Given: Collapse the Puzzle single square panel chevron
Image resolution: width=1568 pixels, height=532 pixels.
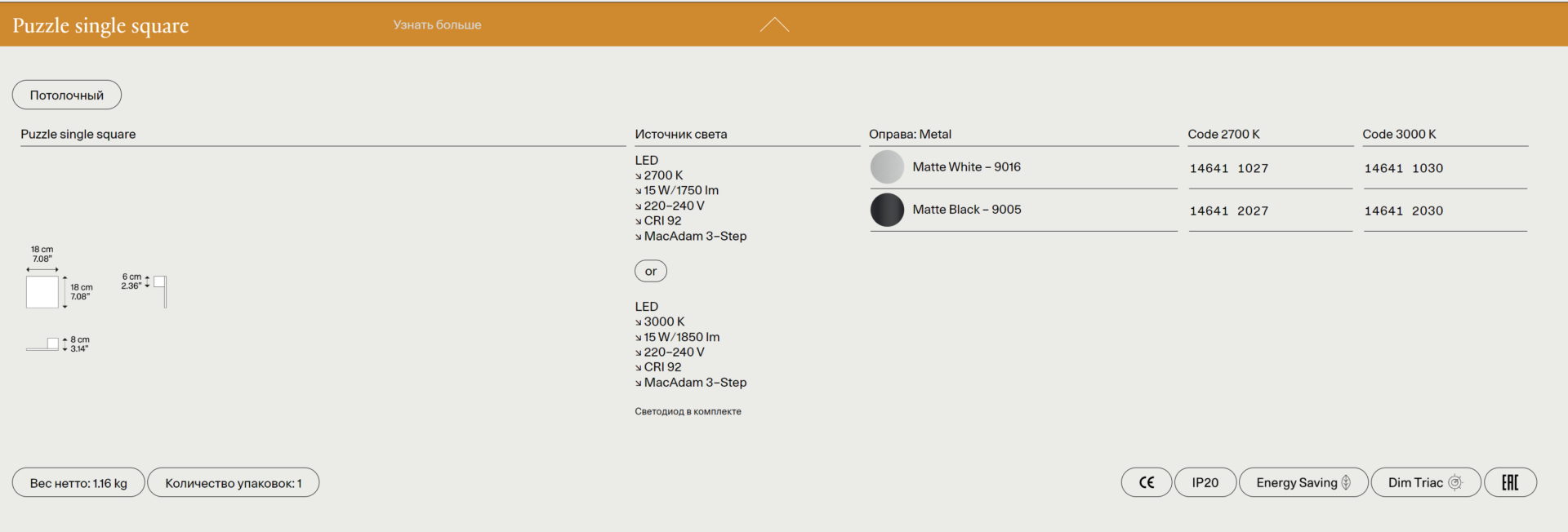Looking at the screenshot, I should pyautogui.click(x=774, y=25).
